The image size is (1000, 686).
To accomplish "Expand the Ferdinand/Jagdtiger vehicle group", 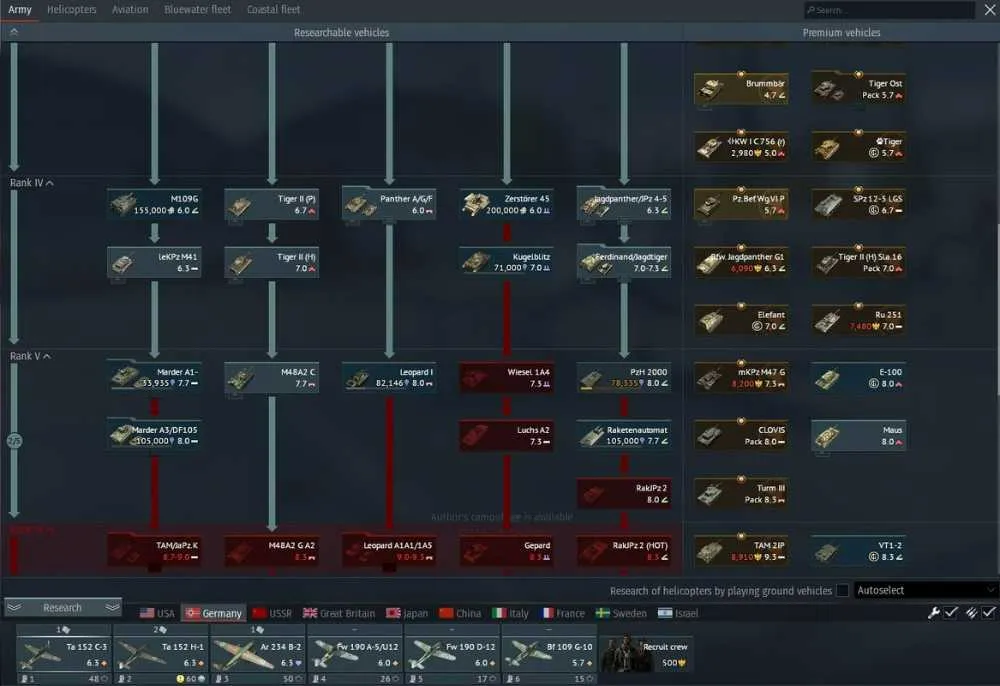I will click(x=624, y=262).
